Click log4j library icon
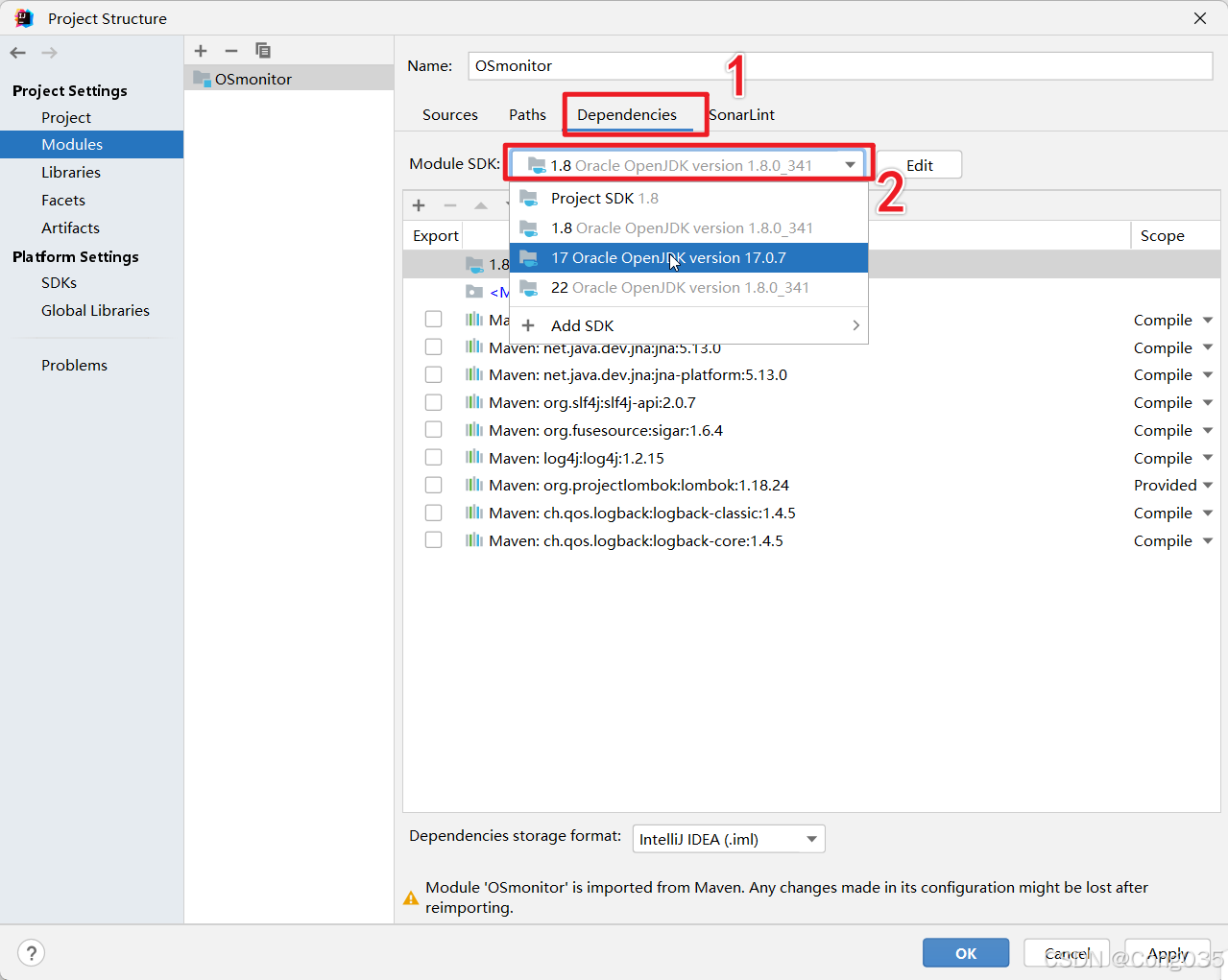The image size is (1228, 980). [474, 458]
